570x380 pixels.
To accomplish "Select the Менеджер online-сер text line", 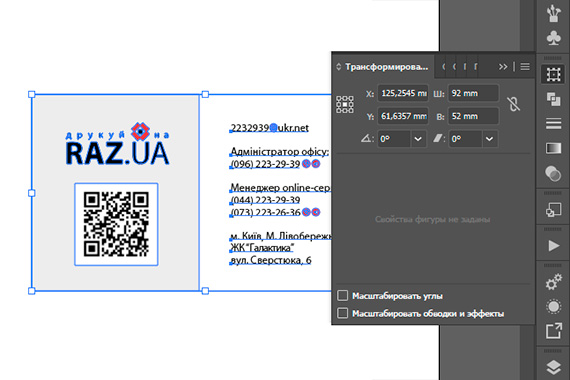I will pyautogui.click(x=280, y=188).
